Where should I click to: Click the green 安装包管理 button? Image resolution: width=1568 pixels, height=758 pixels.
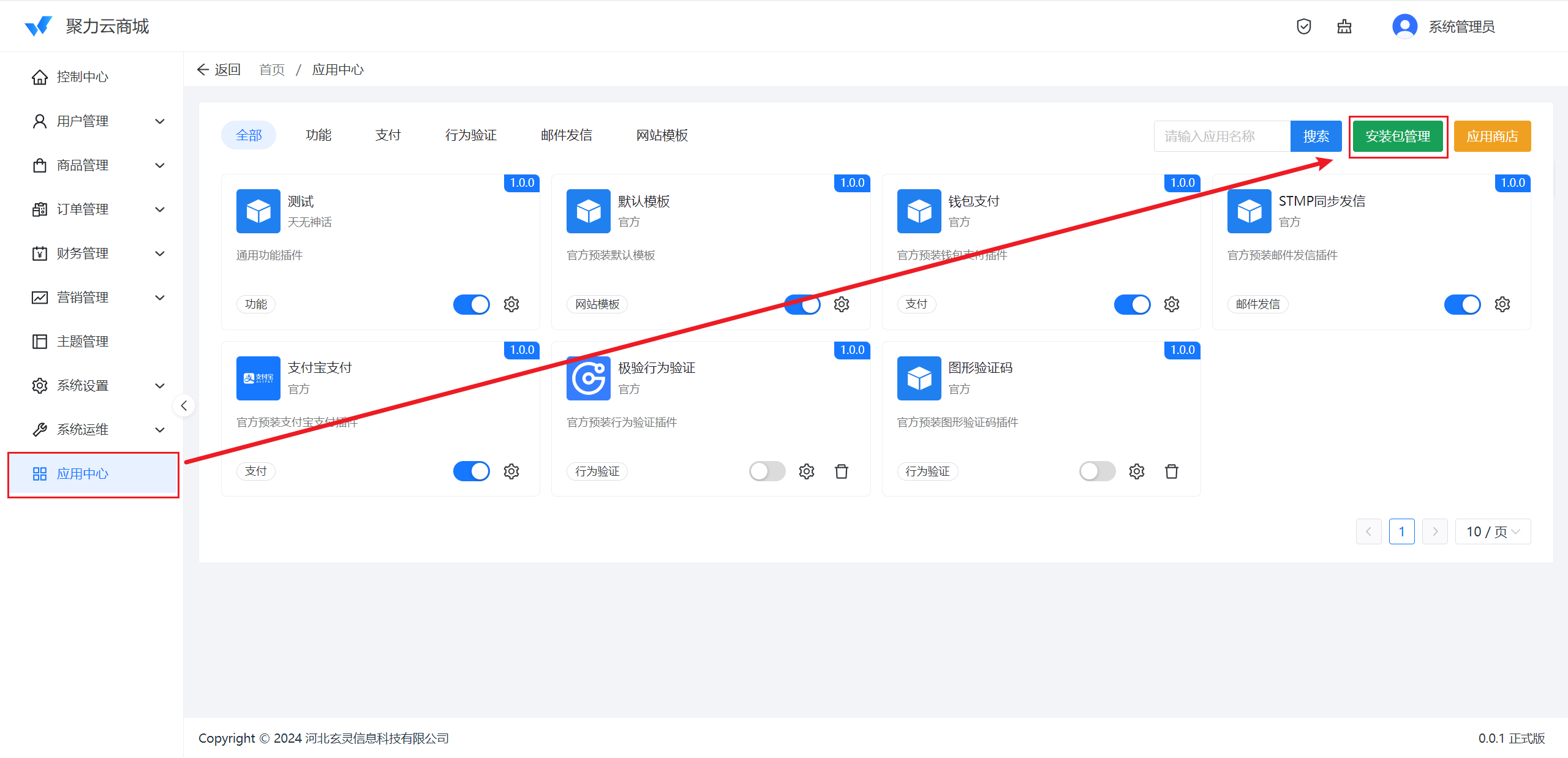tap(1398, 136)
